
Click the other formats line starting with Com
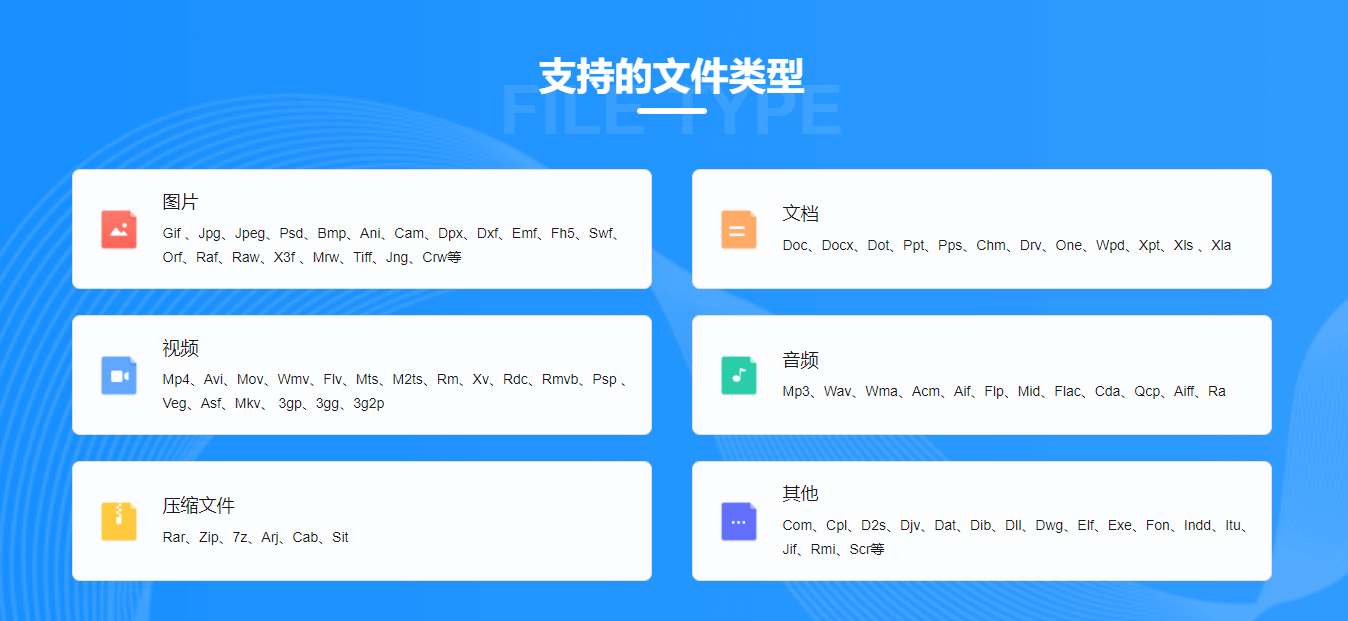tap(1015, 525)
